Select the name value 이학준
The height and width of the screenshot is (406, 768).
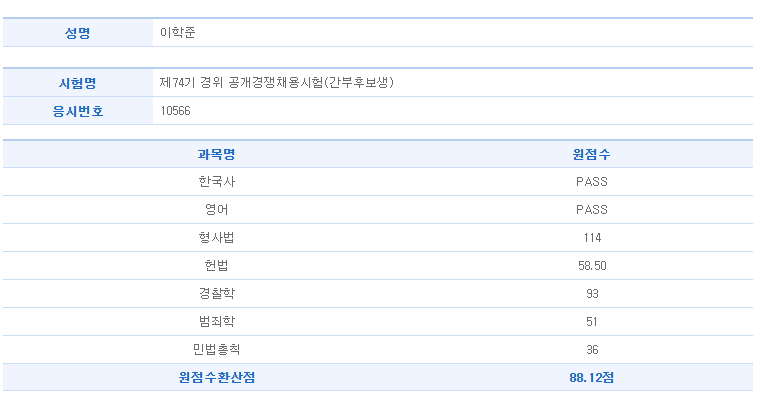click(x=178, y=33)
